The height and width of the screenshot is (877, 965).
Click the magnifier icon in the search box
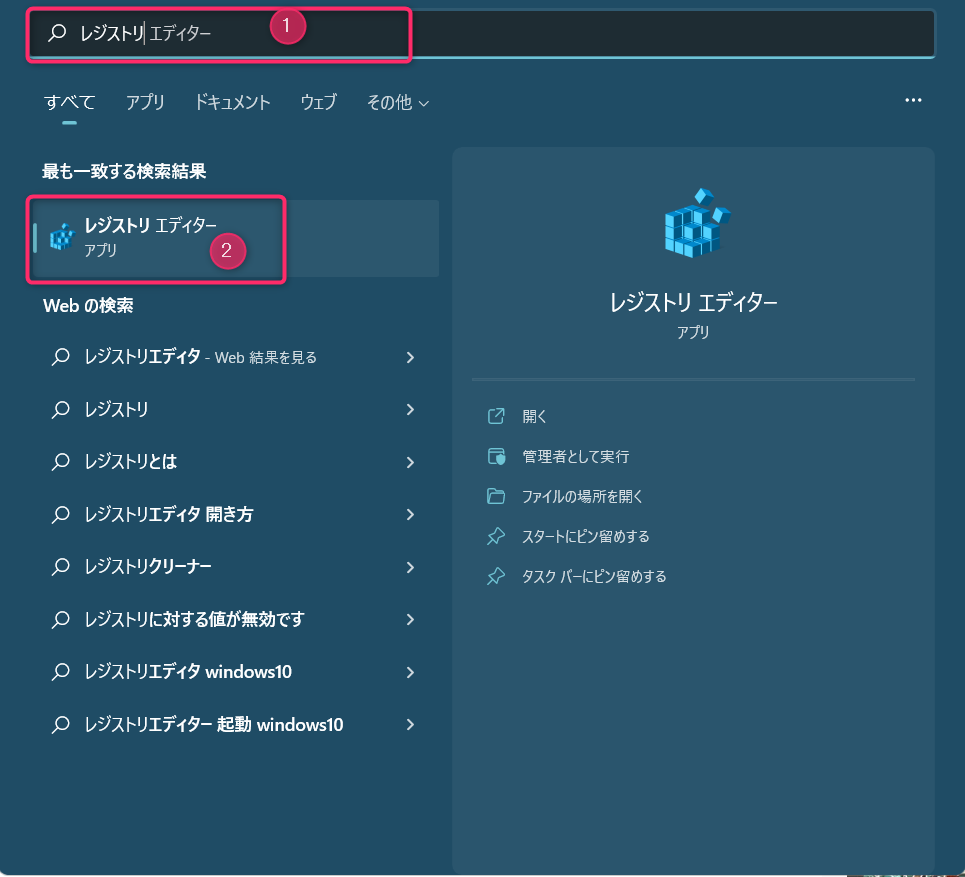point(58,33)
